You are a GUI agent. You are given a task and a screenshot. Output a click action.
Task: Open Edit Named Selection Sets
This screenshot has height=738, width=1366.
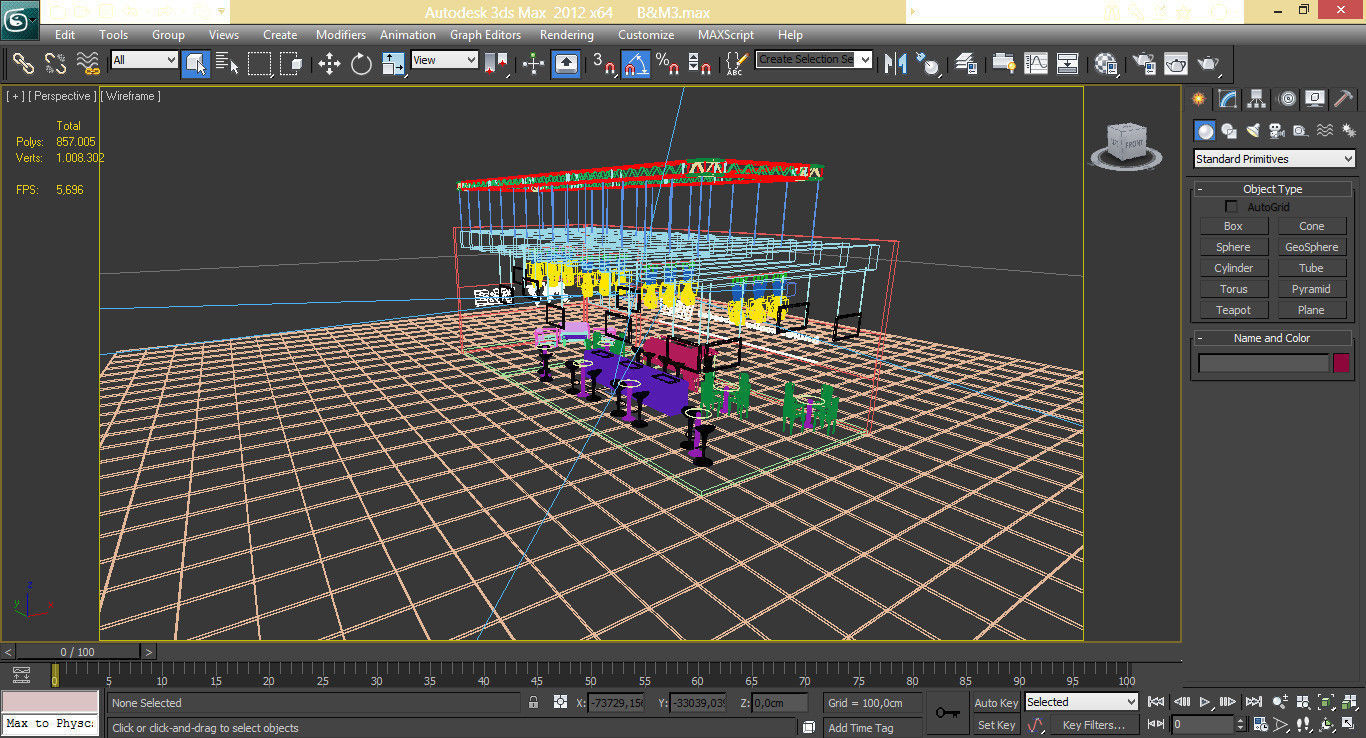(x=735, y=64)
